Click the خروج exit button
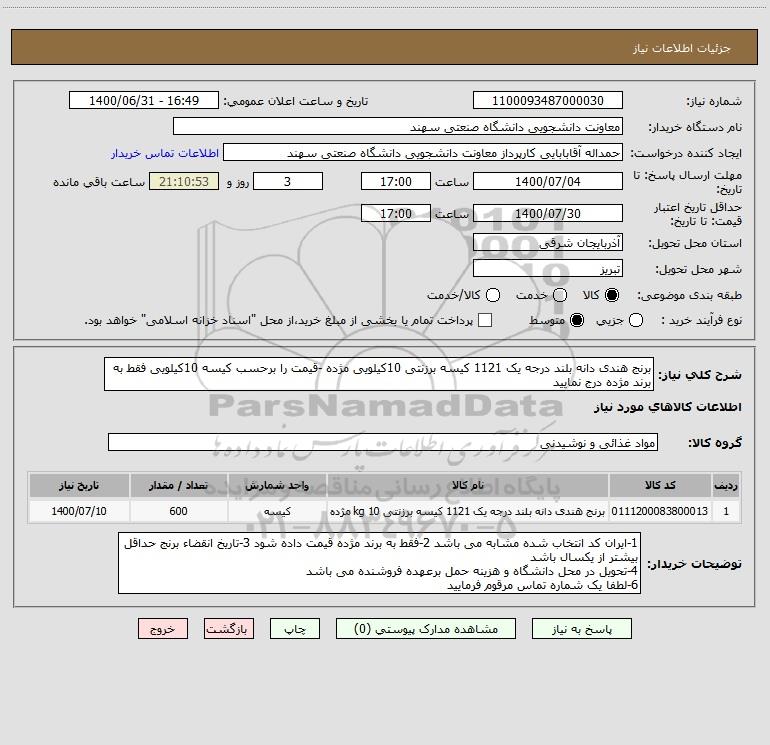Viewport: 770px width, 745px height. (163, 629)
